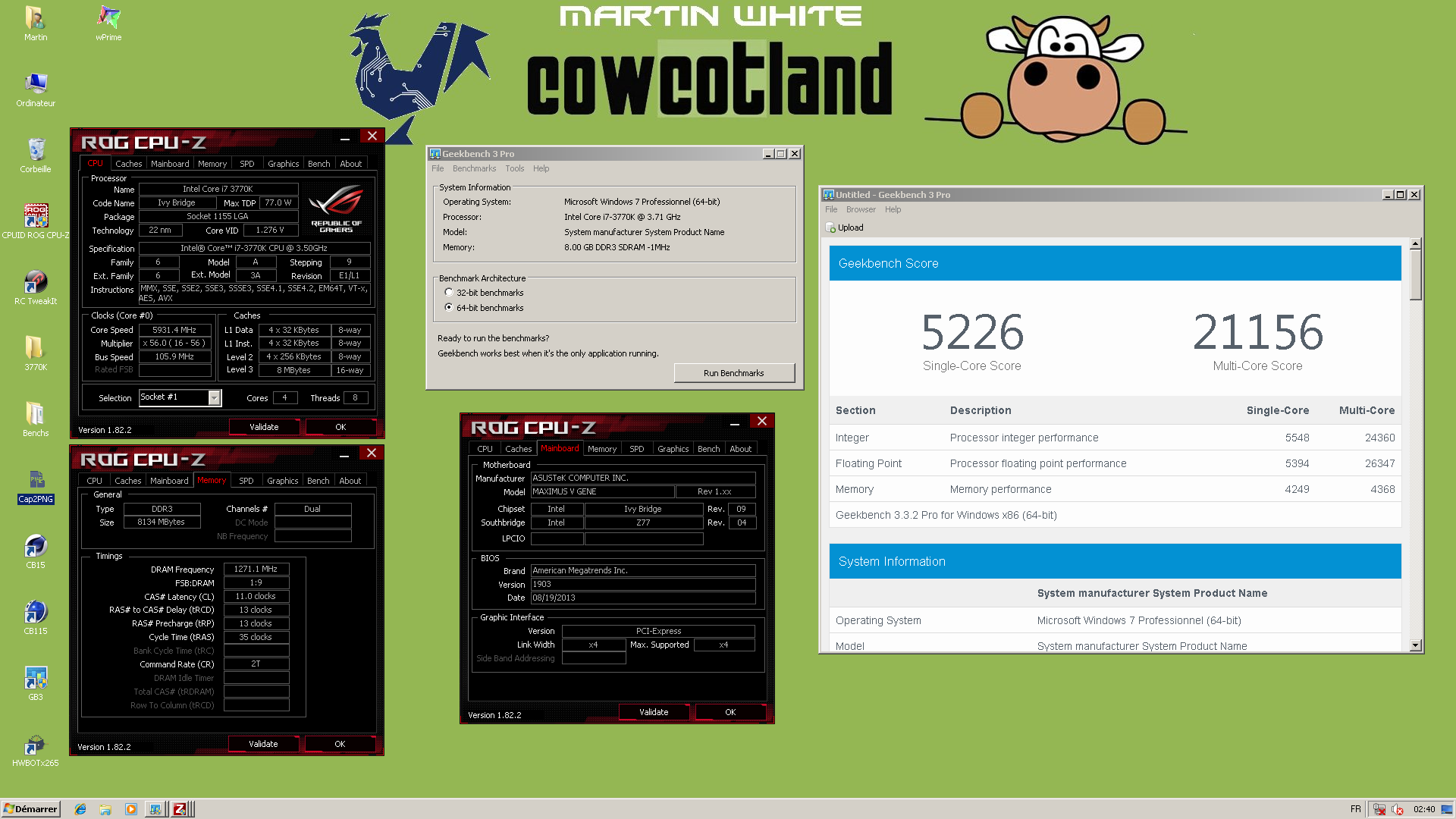Switch to Mainboard tab in top CPU-Z
The height and width of the screenshot is (819, 1456).
(170, 164)
